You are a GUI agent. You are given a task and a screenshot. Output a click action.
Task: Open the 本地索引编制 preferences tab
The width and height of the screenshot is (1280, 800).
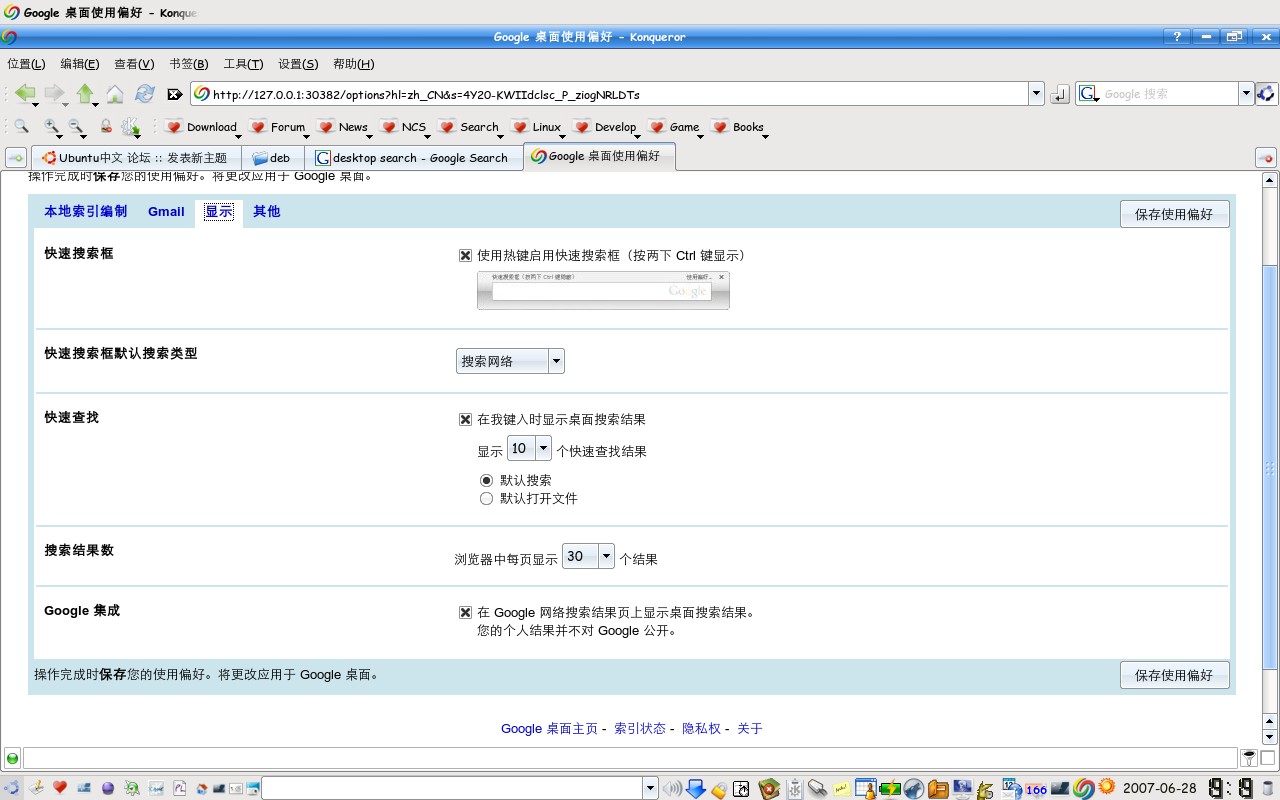pyautogui.click(x=86, y=212)
